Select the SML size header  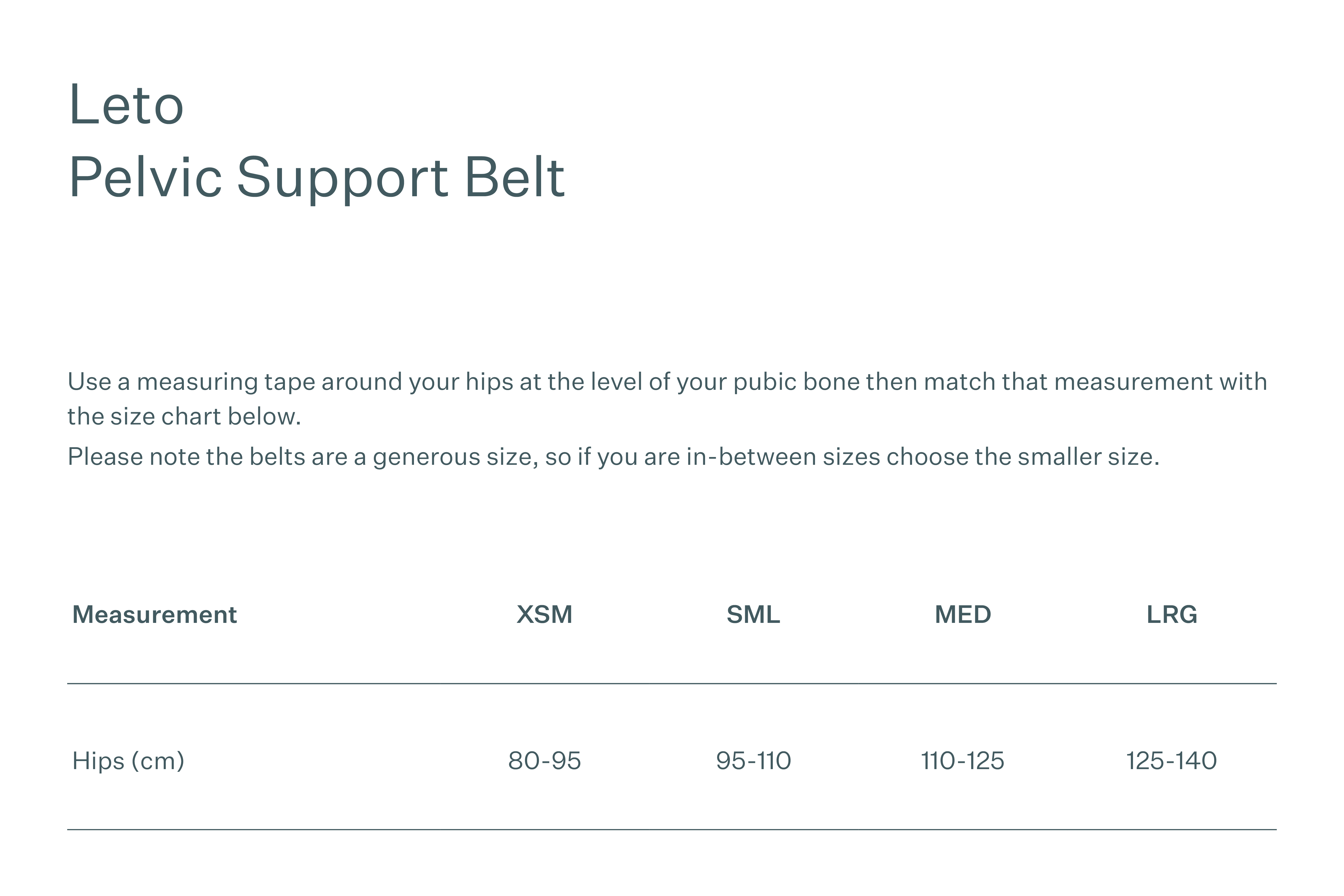point(753,615)
